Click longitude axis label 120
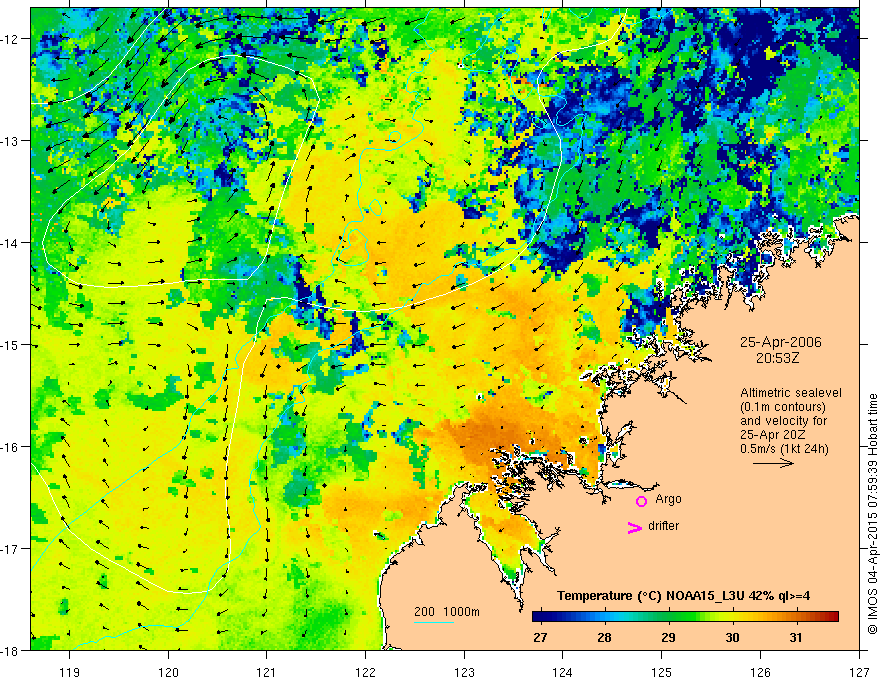This screenshot has width=880, height=680. click(168, 672)
